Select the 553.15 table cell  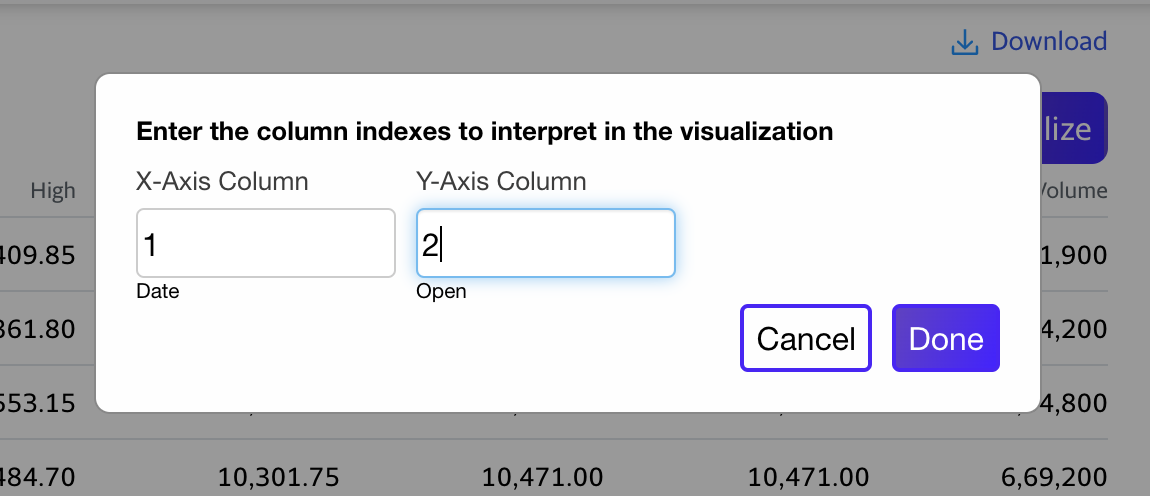(38, 402)
